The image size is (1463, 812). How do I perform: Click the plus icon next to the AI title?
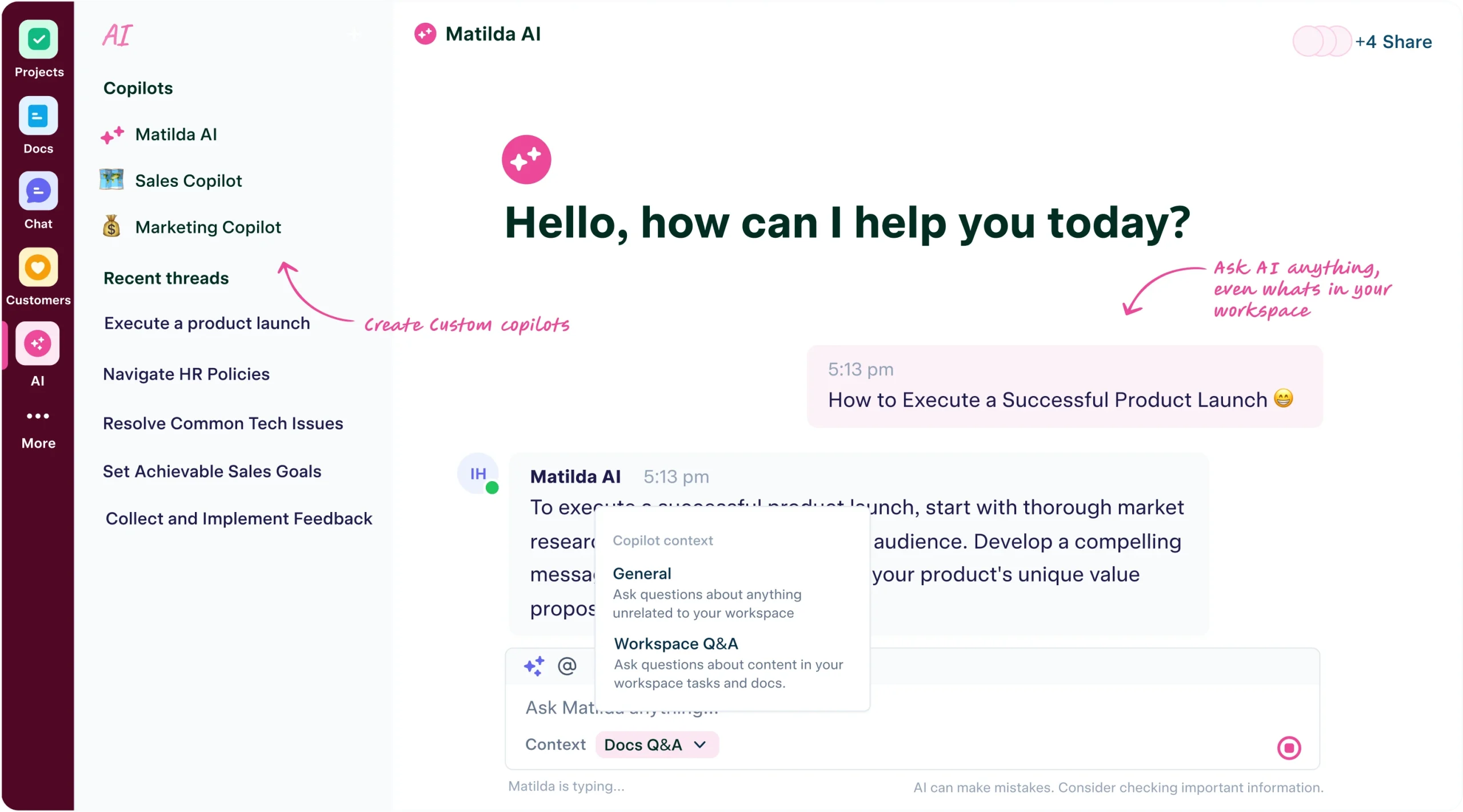[354, 34]
